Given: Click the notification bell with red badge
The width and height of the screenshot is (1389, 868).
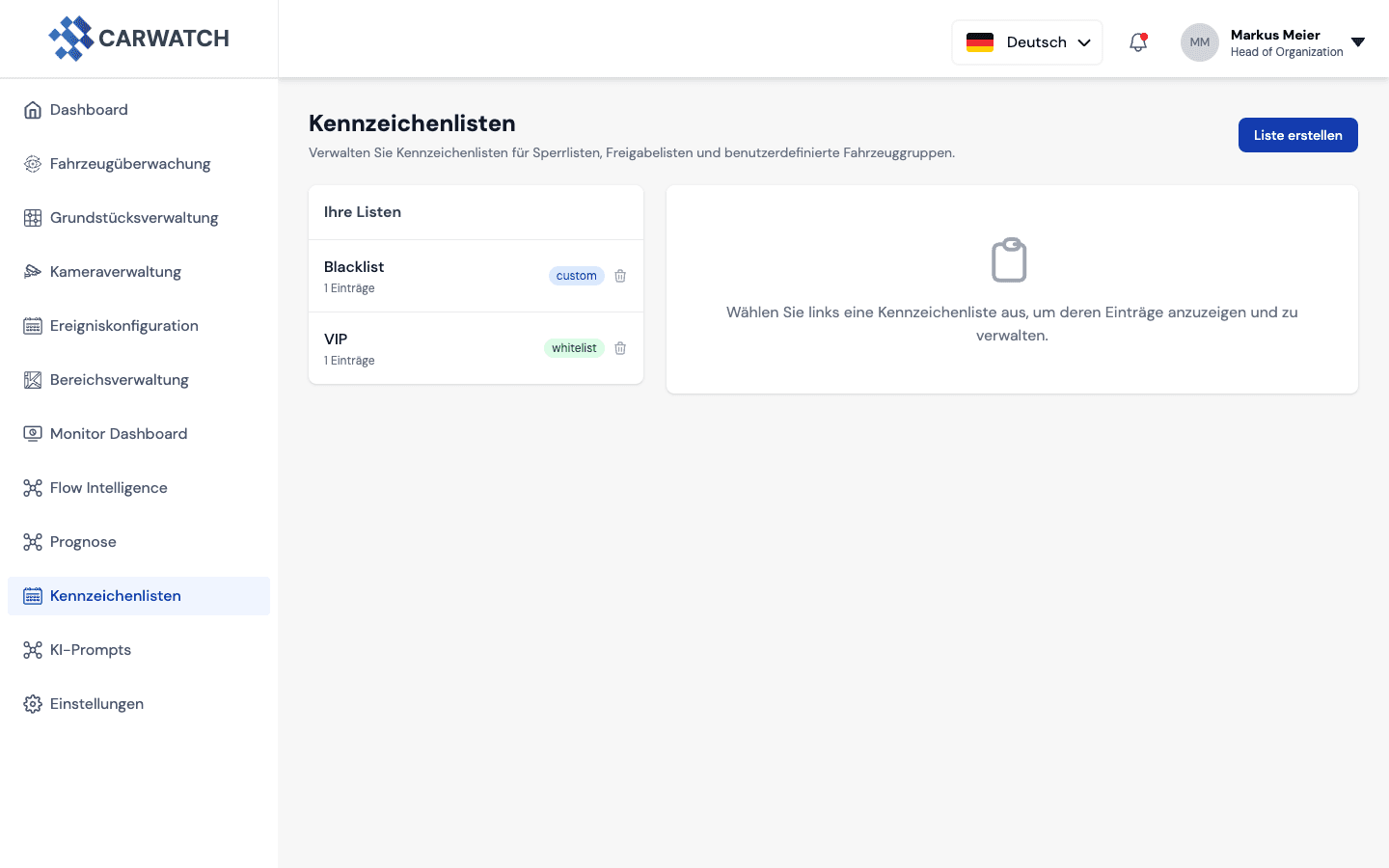Looking at the screenshot, I should tap(1138, 42).
